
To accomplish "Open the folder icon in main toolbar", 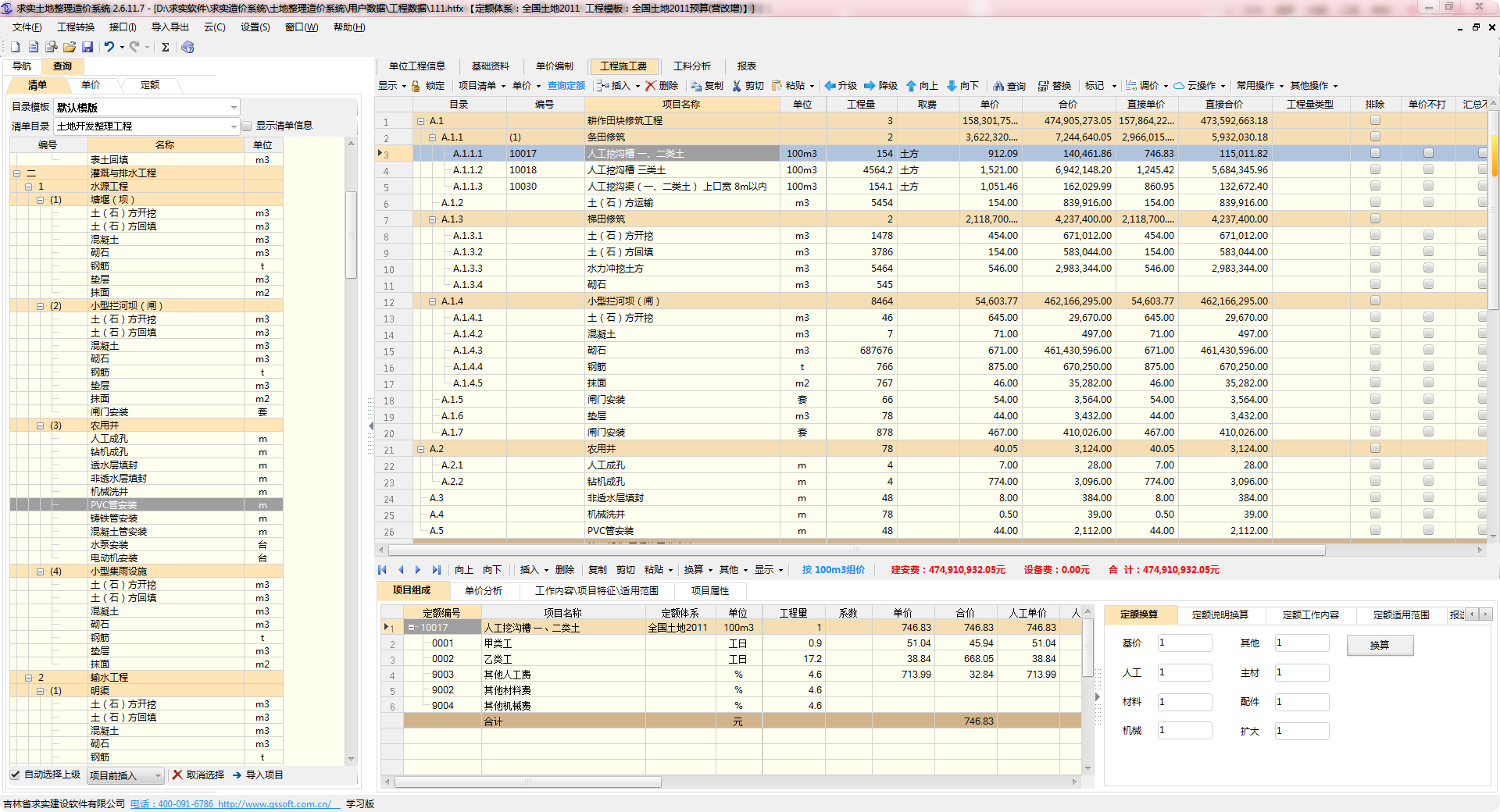I will [70, 47].
